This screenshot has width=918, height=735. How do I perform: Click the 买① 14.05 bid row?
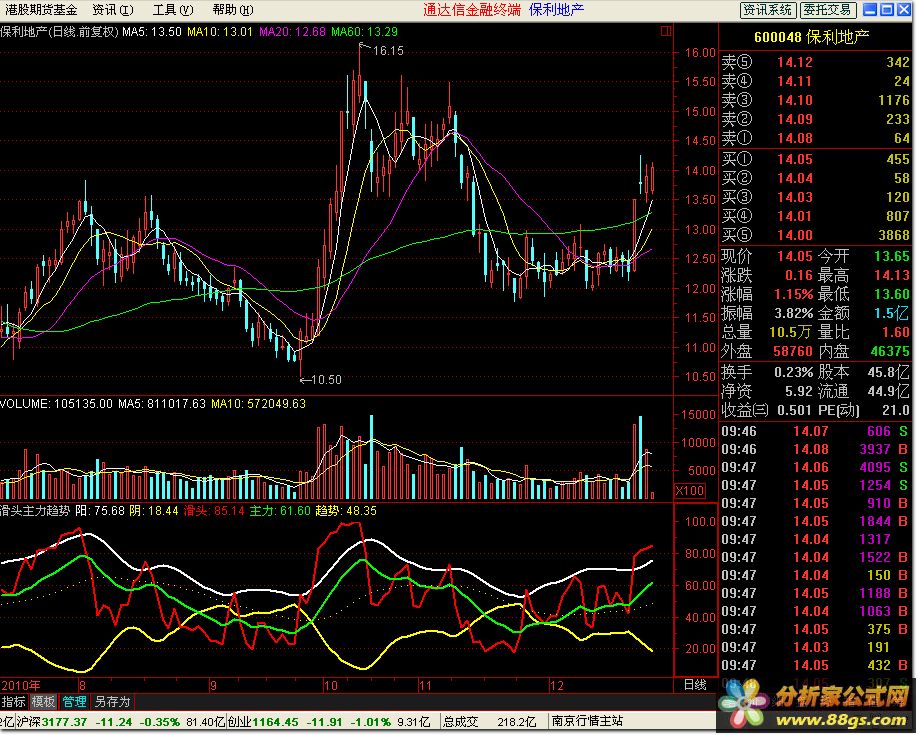[x=815, y=159]
